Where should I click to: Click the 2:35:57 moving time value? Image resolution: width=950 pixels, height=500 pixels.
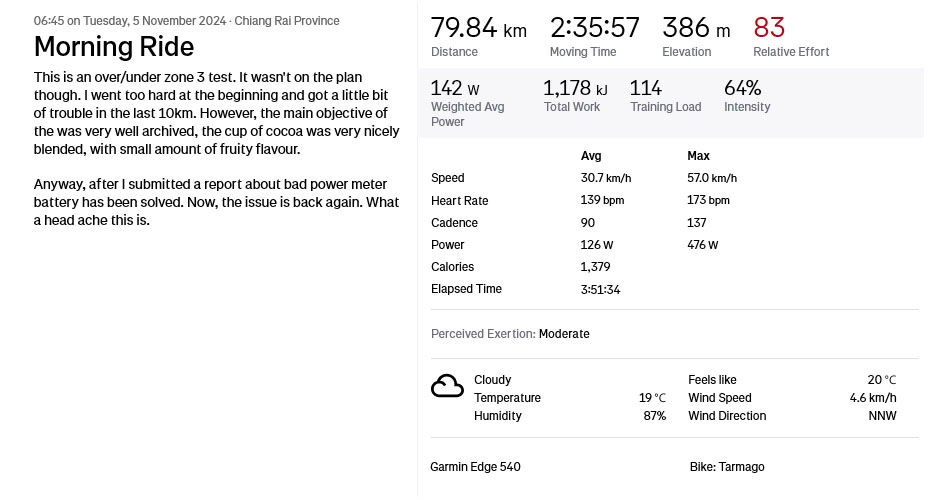pos(594,28)
